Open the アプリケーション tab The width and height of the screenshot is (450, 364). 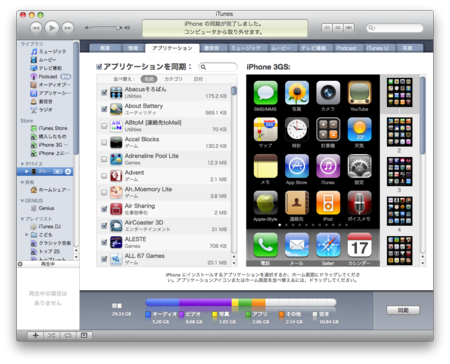[x=172, y=48]
